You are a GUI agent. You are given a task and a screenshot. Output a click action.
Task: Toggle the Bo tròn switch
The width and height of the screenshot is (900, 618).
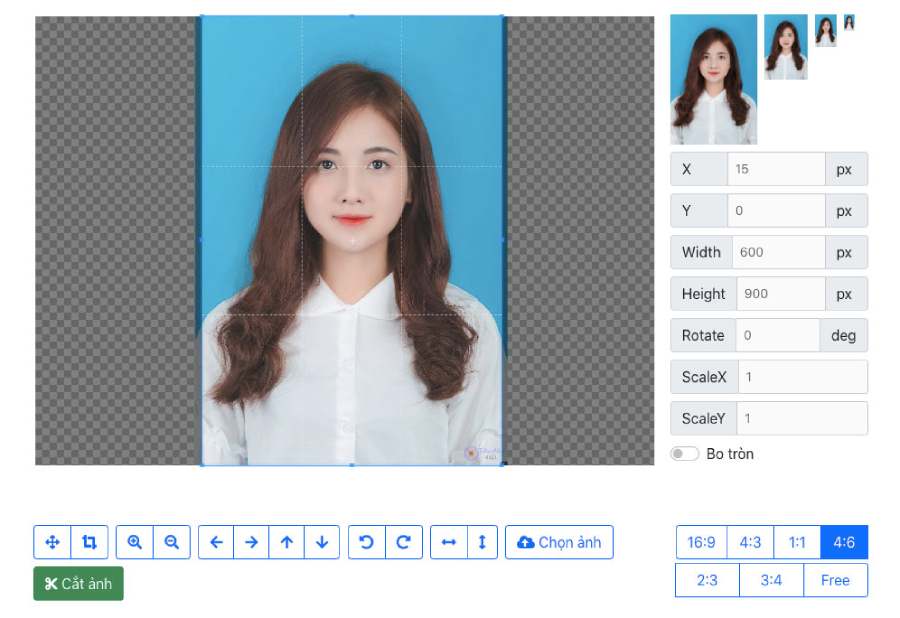(684, 454)
